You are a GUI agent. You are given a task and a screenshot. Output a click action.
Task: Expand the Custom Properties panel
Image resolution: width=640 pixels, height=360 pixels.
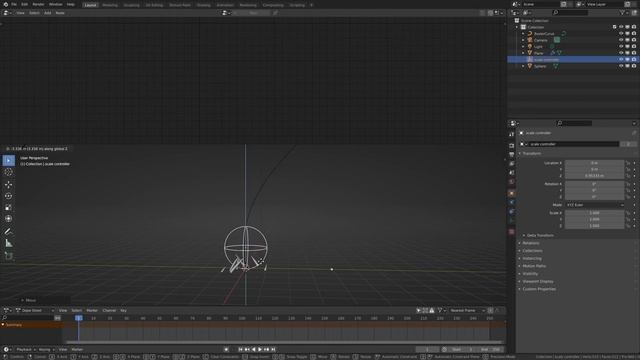pyautogui.click(x=538, y=289)
